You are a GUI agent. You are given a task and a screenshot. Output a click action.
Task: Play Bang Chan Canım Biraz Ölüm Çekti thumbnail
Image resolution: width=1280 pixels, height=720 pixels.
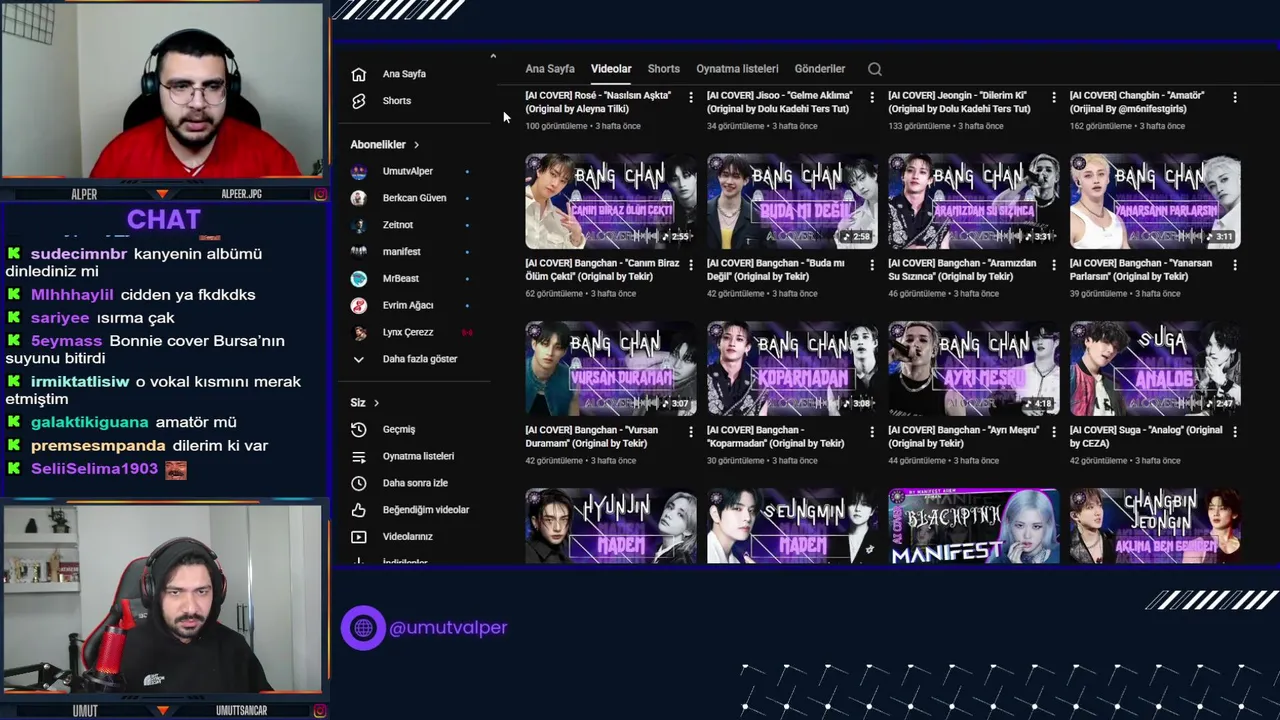(x=611, y=201)
